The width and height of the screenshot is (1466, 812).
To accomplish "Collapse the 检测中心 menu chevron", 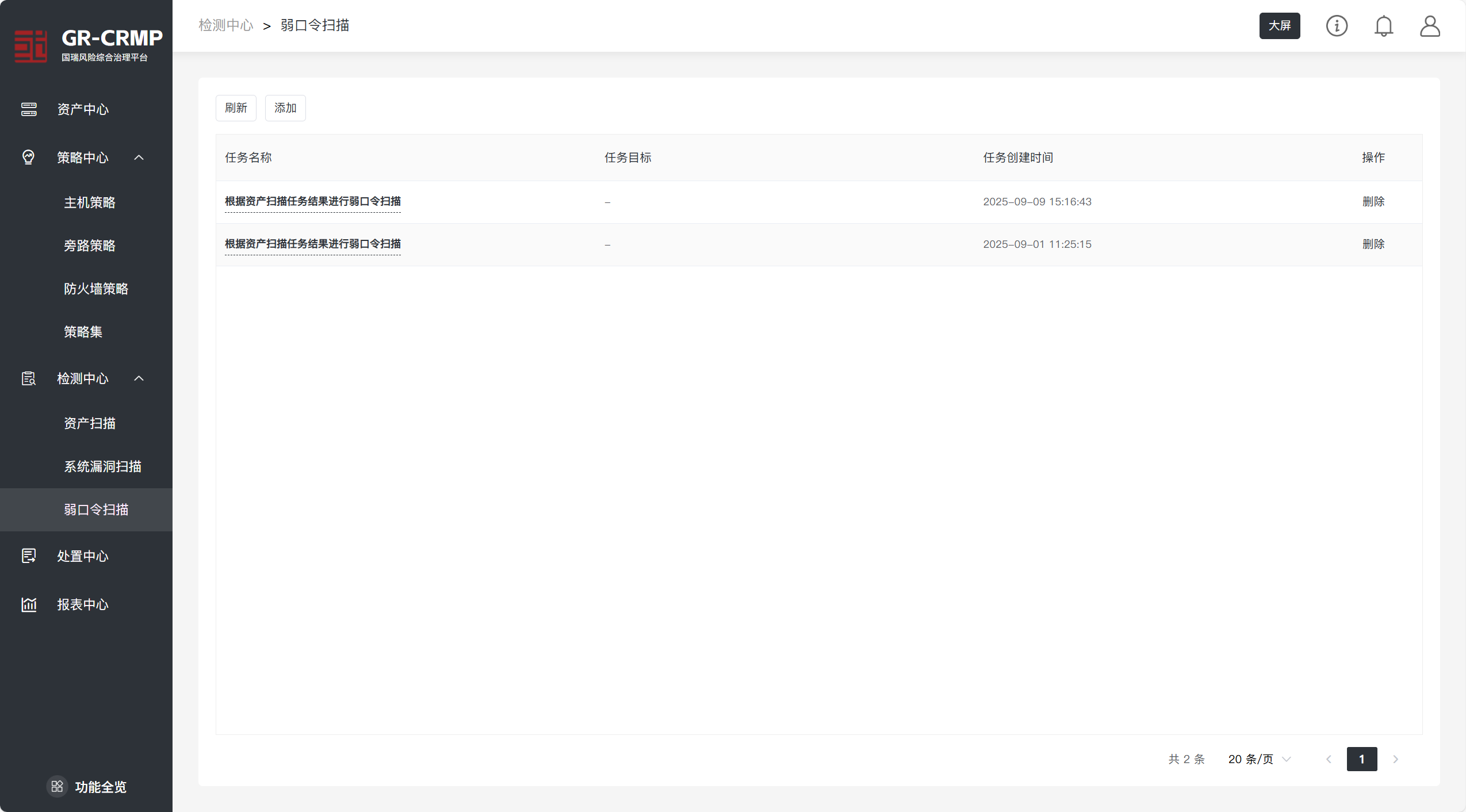I will [x=139, y=378].
